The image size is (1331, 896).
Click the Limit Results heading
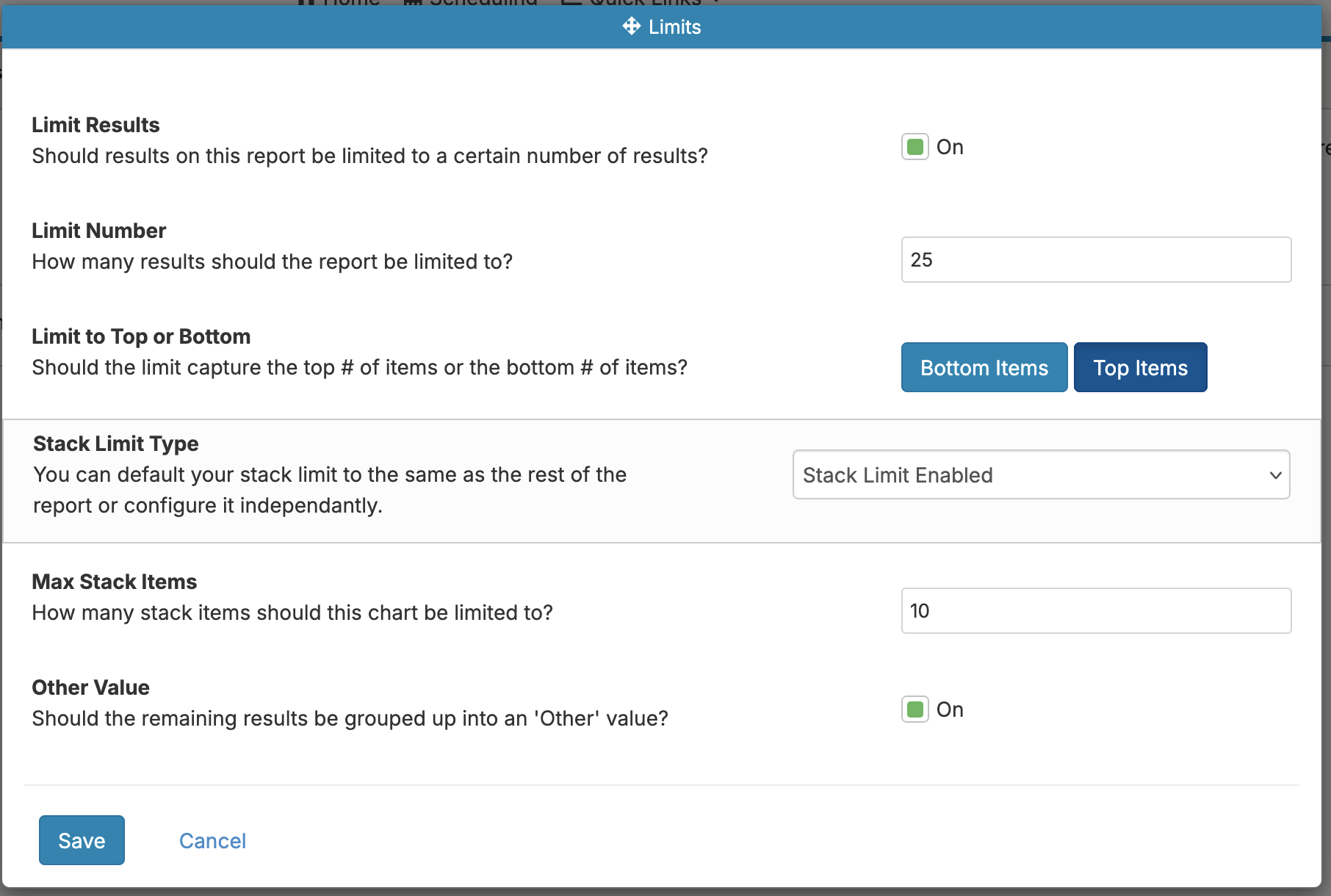tap(95, 125)
